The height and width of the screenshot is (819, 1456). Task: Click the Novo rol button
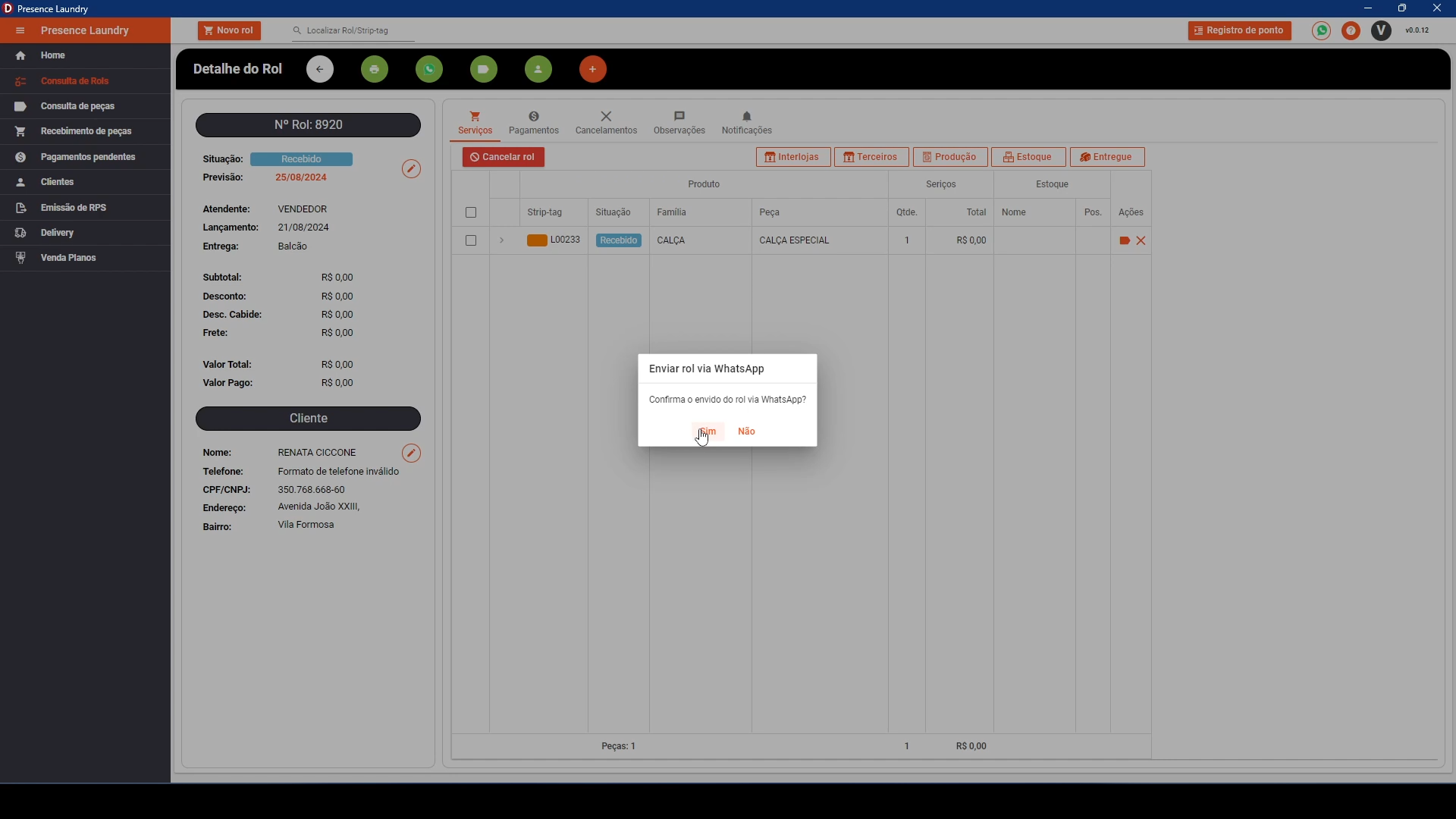point(229,30)
